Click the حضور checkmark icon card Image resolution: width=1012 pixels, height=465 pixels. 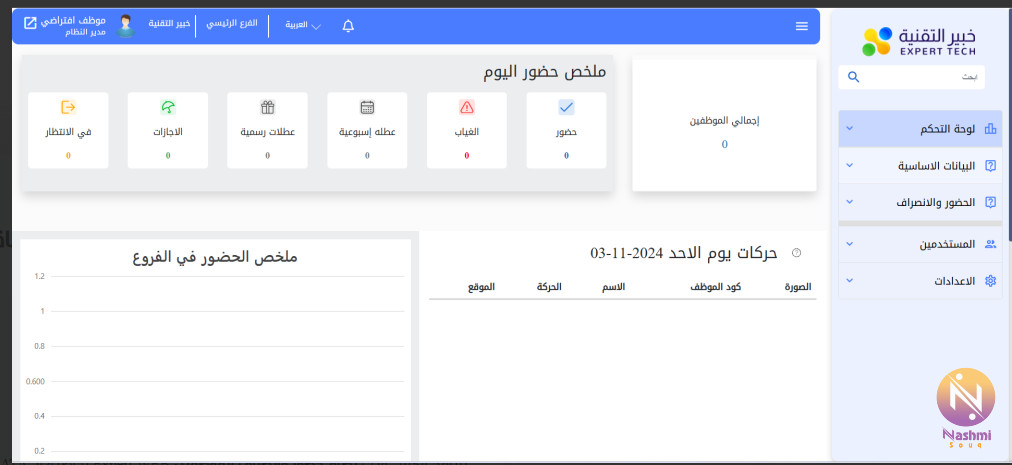point(566,108)
